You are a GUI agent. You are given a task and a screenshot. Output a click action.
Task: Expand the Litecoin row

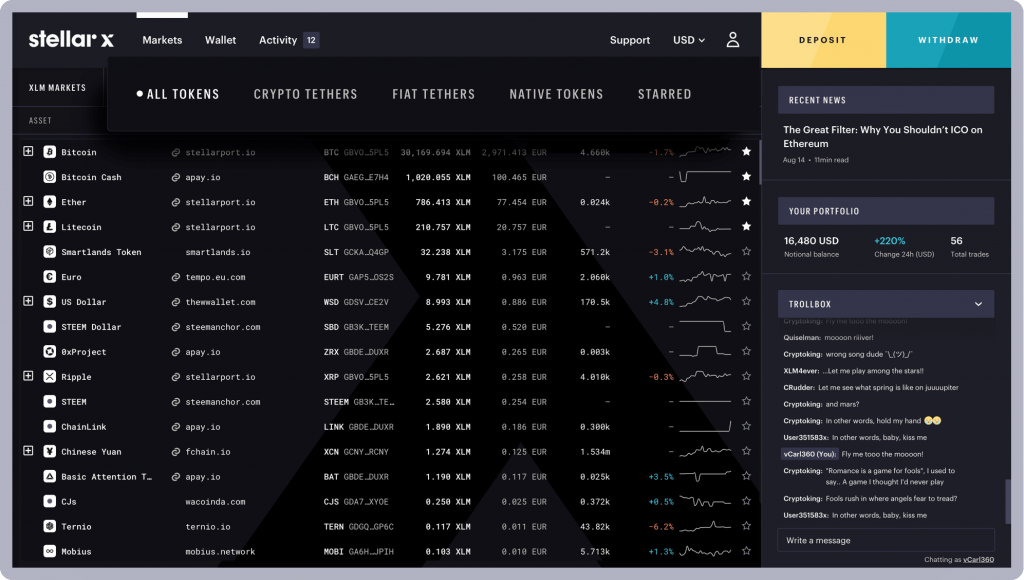(x=28, y=226)
